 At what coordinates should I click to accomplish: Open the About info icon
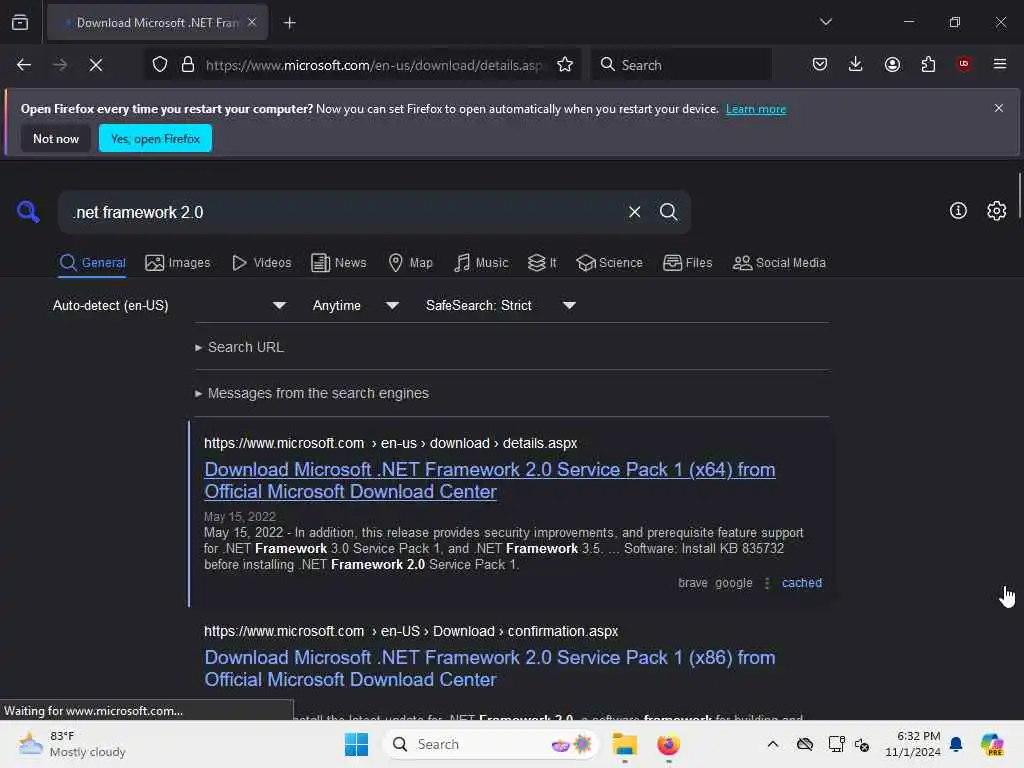[958, 210]
